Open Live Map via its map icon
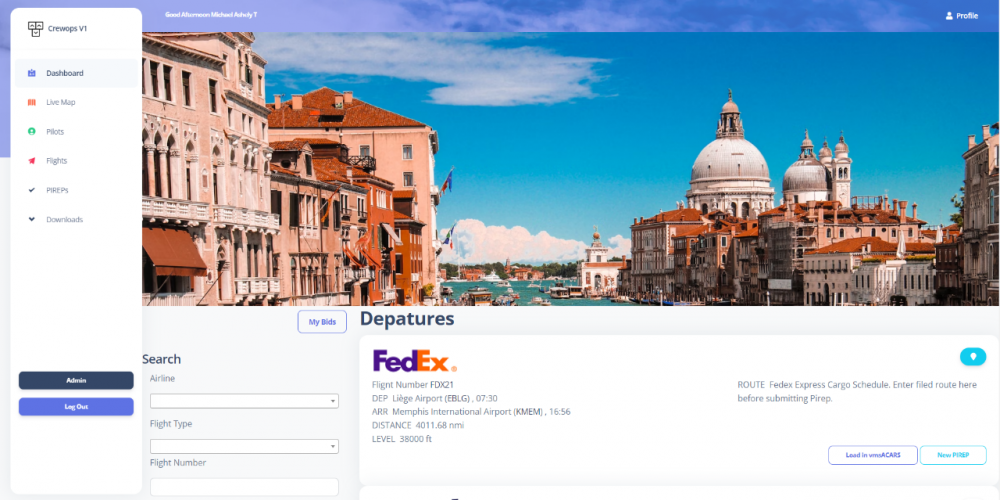The image size is (1000, 500). pyautogui.click(x=32, y=102)
